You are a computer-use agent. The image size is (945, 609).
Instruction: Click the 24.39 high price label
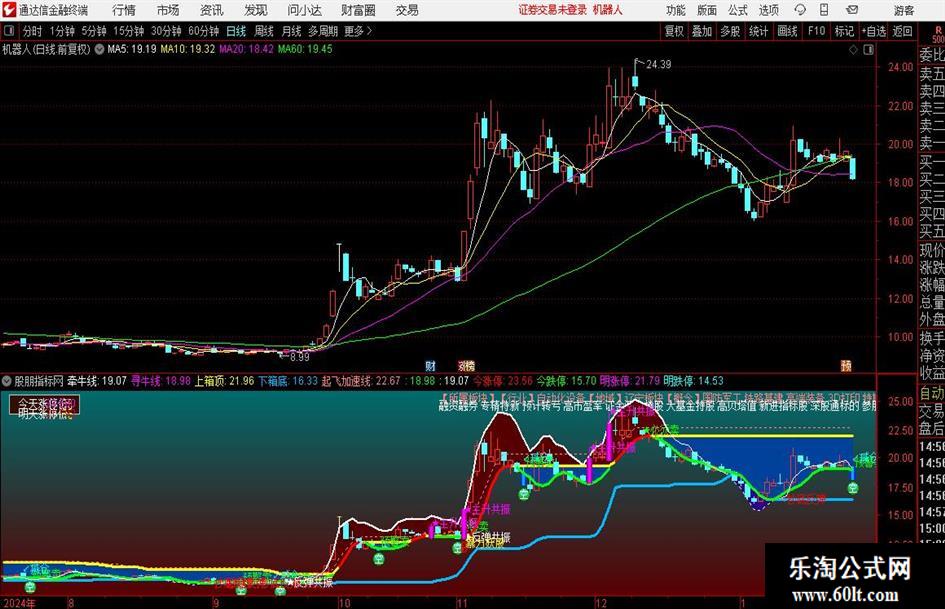tap(659, 64)
